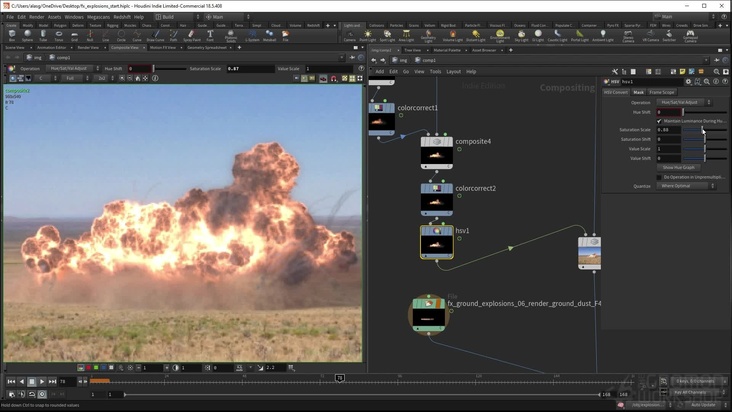Open Operation dropdown above composite viewer
Image resolution: width=732 pixels, height=412 pixels.
72,69
